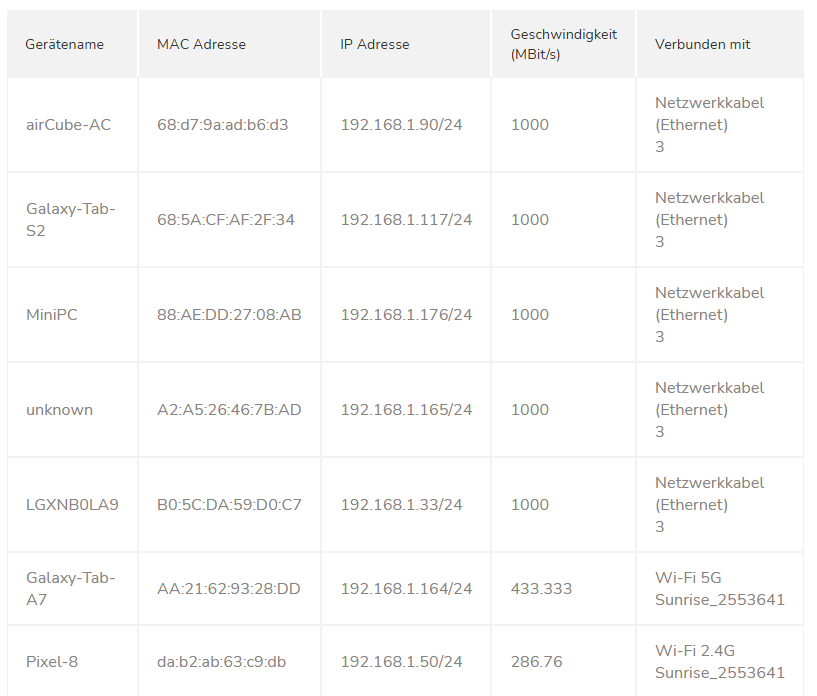The width and height of the screenshot is (817, 696).
Task: Select the airCube-AC device name
Action: coord(69,125)
